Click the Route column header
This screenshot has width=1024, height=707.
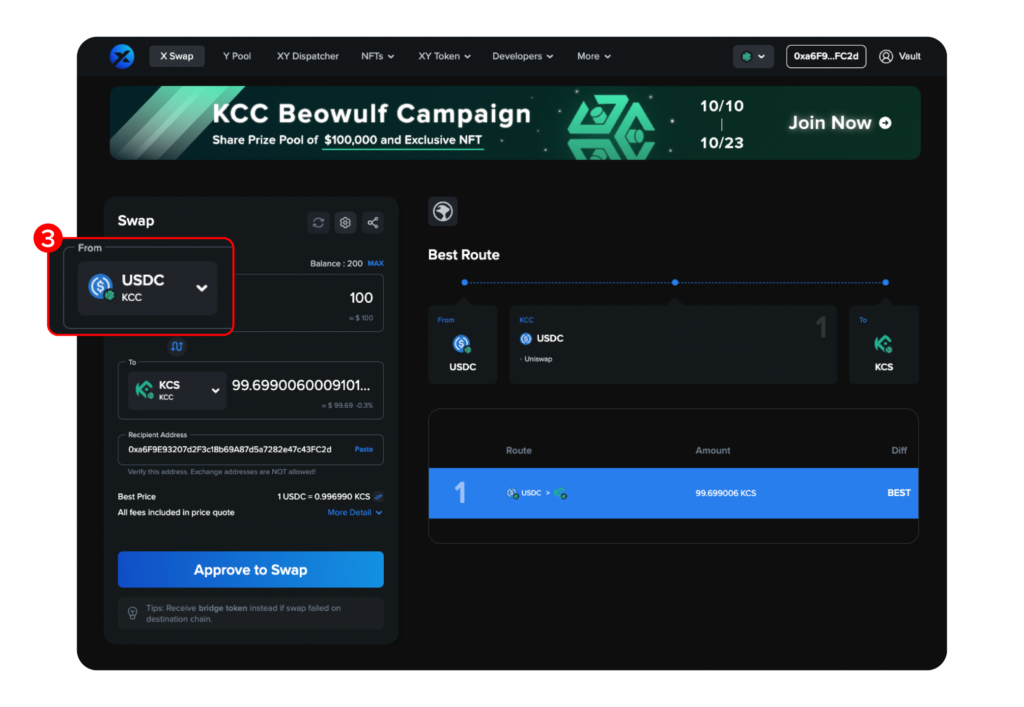click(519, 450)
